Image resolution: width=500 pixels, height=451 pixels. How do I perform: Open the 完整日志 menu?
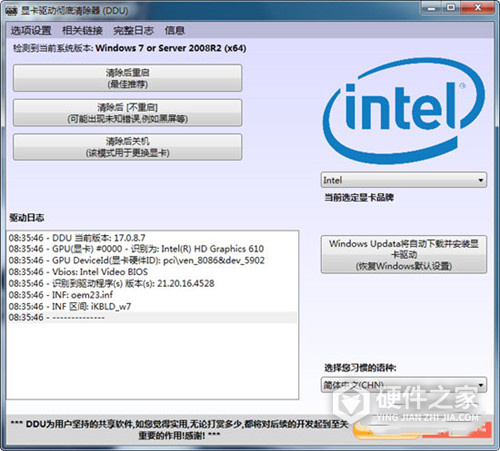point(133,31)
